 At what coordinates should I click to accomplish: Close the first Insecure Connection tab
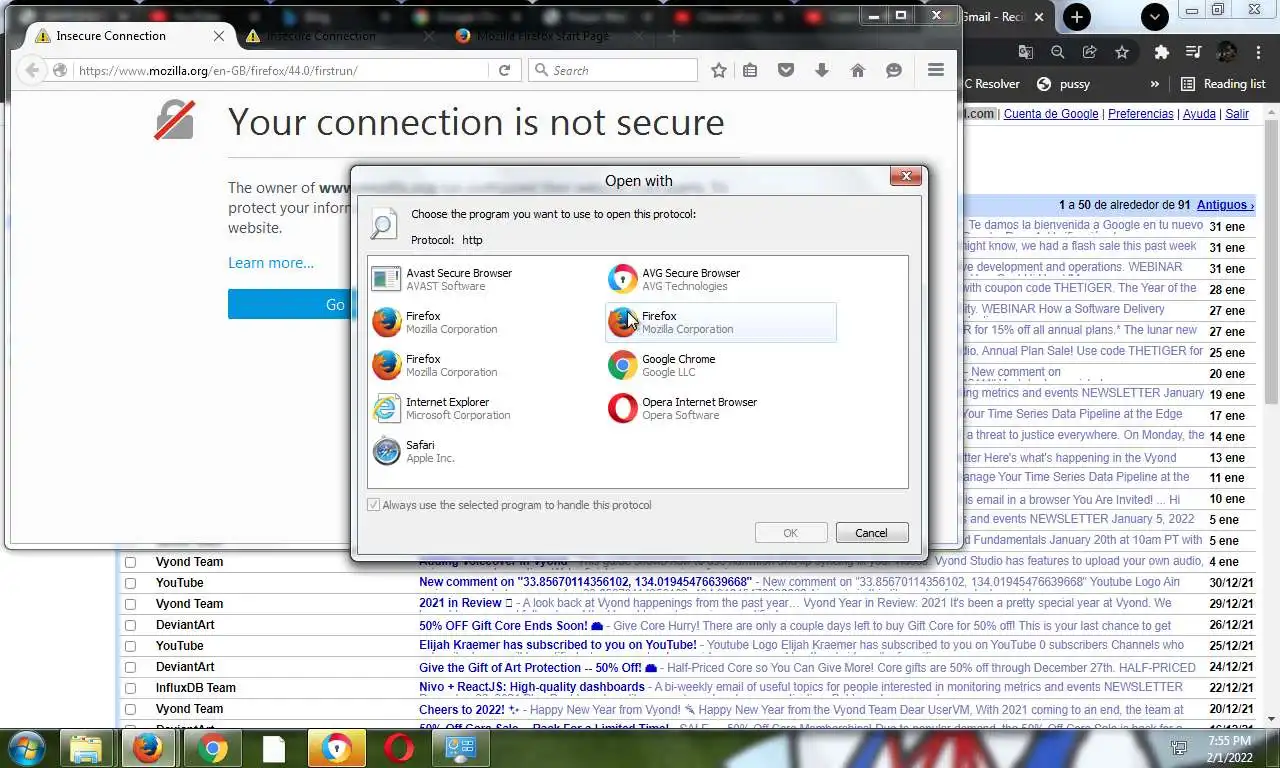(219, 36)
